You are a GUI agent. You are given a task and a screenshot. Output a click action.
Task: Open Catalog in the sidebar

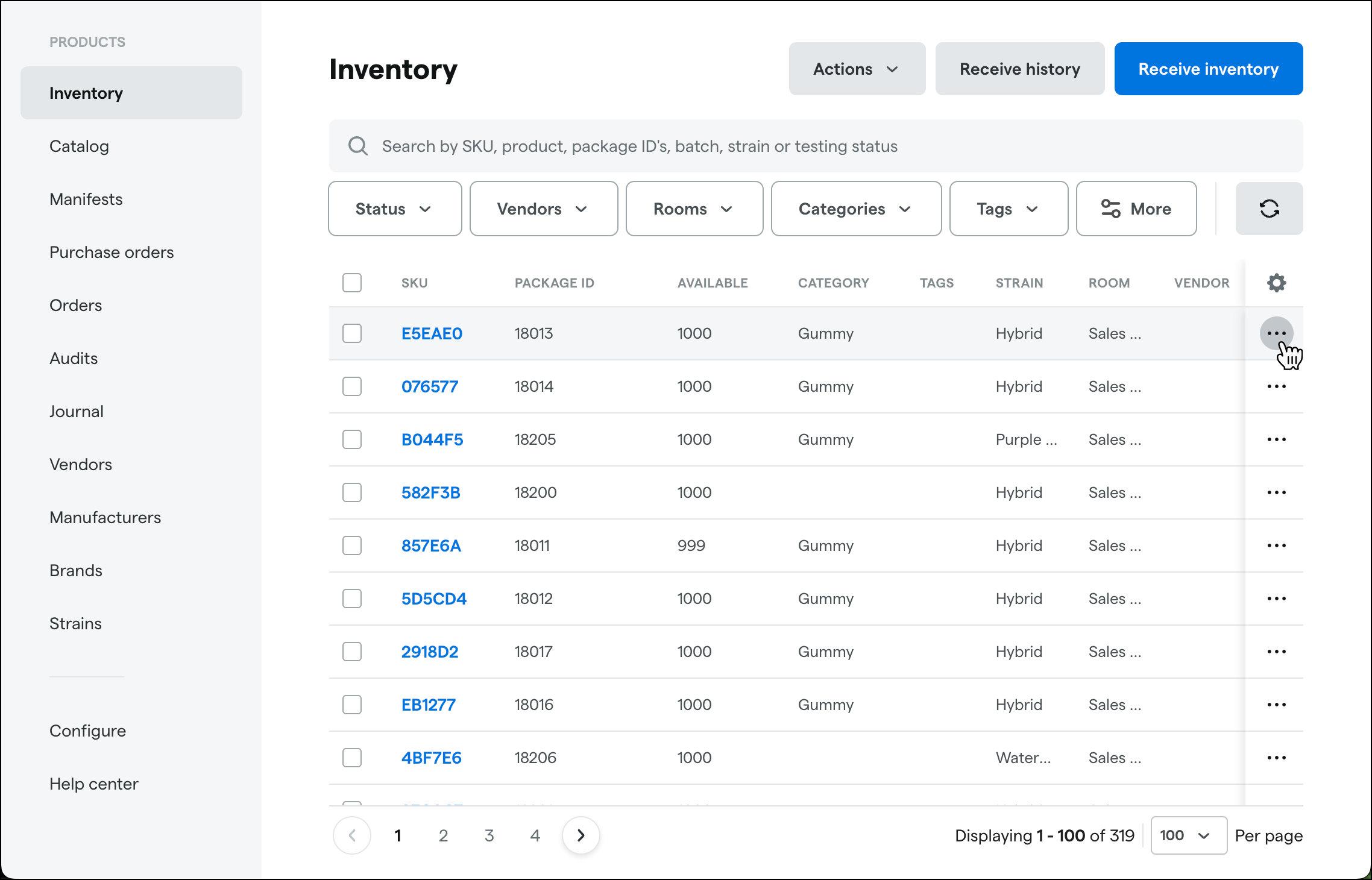pyautogui.click(x=79, y=146)
